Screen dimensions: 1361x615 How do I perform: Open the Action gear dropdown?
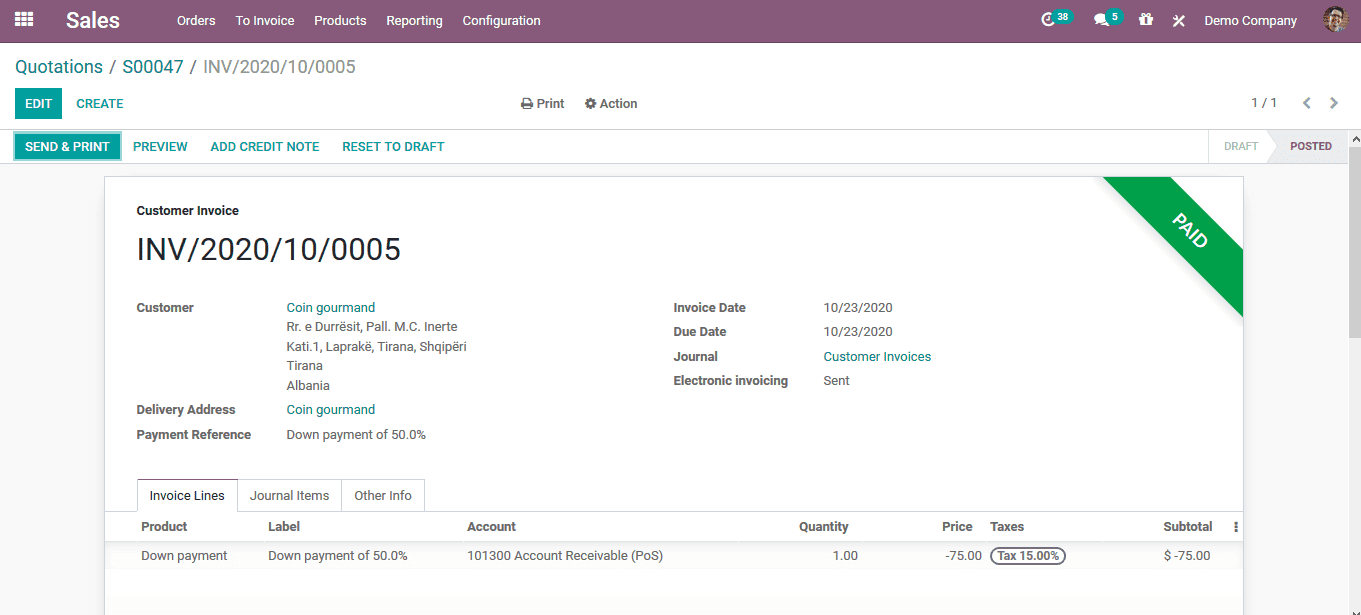coord(611,104)
